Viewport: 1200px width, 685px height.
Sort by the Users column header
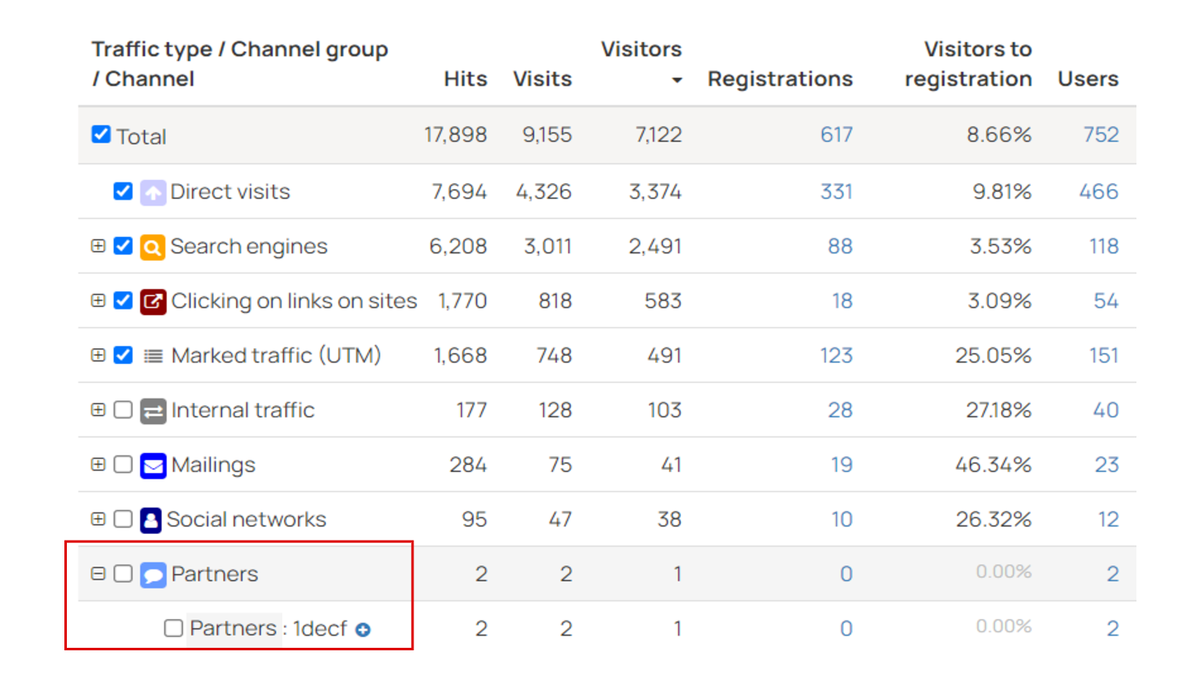[1088, 79]
